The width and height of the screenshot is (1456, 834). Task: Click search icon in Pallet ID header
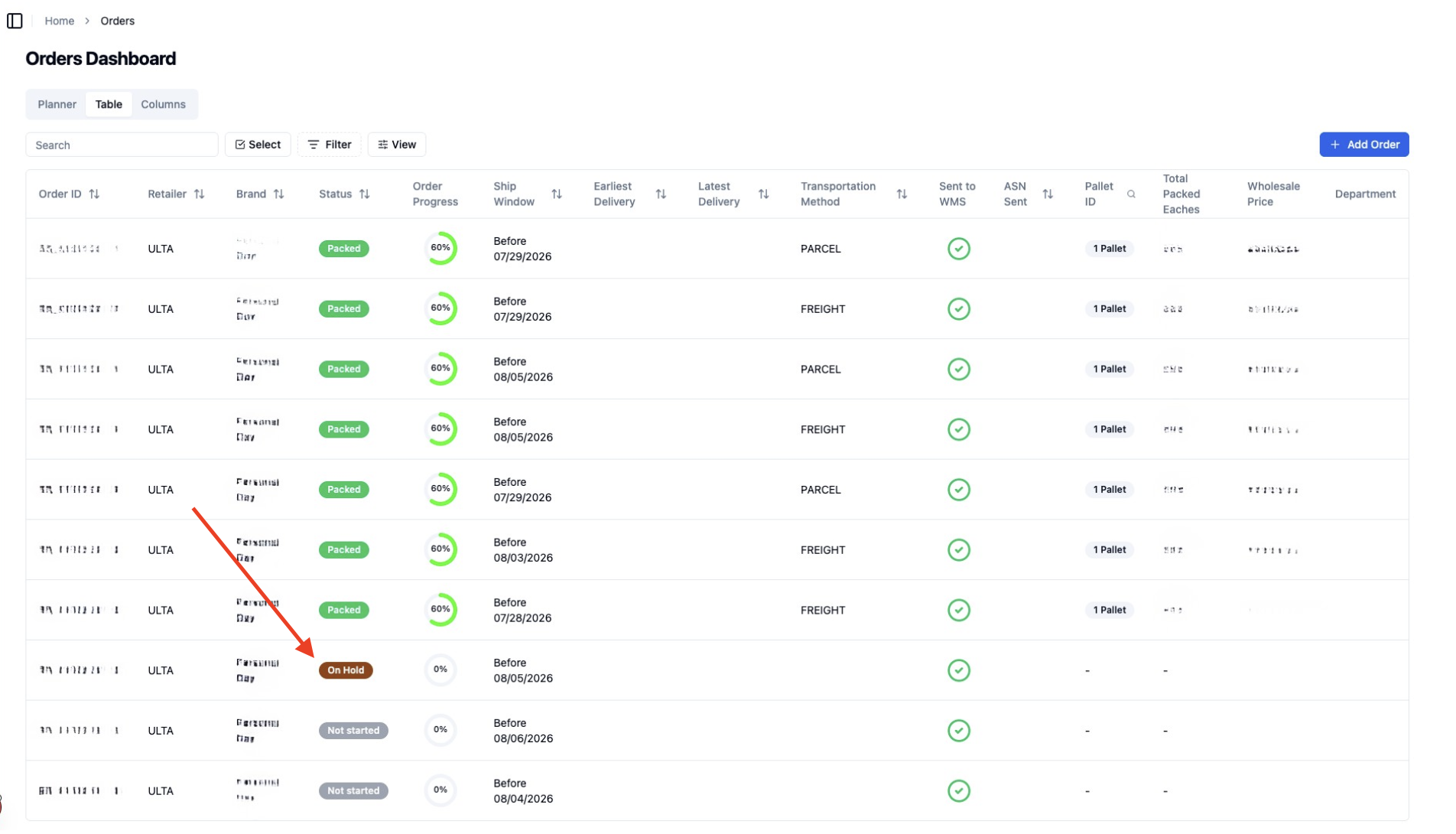[1131, 194]
